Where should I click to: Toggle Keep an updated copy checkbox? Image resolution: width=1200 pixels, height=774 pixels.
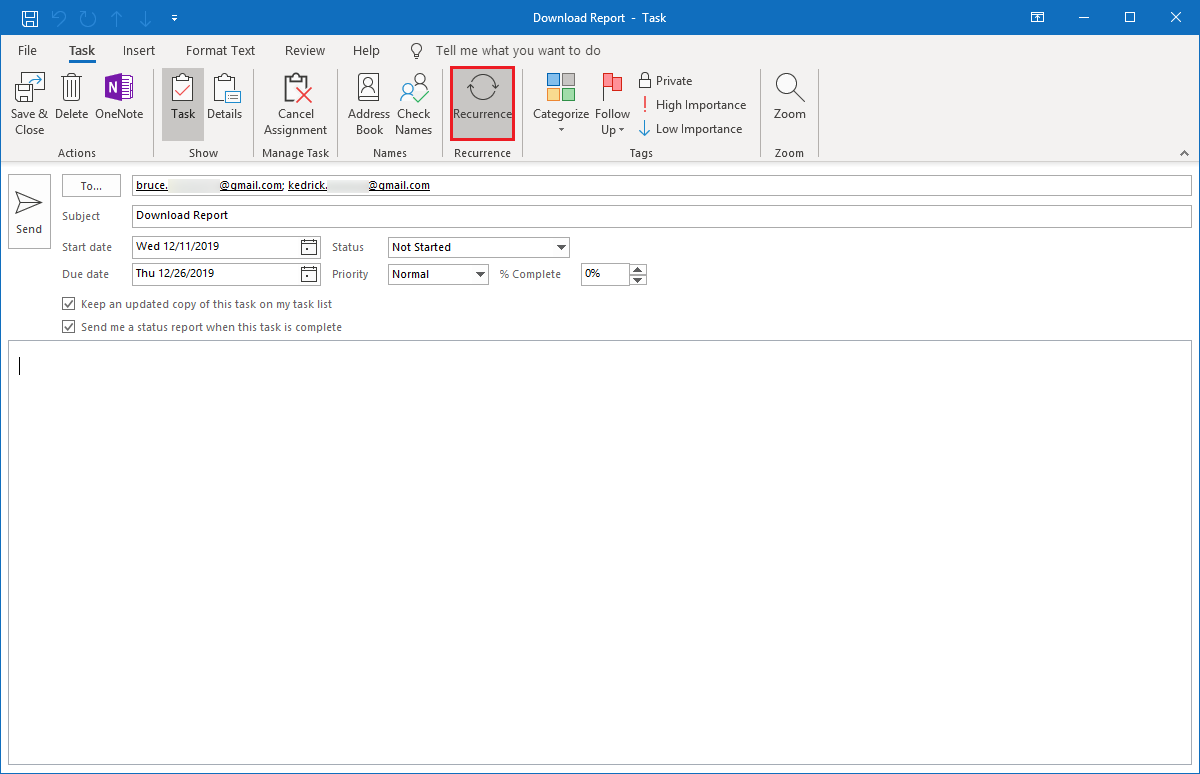coord(69,304)
